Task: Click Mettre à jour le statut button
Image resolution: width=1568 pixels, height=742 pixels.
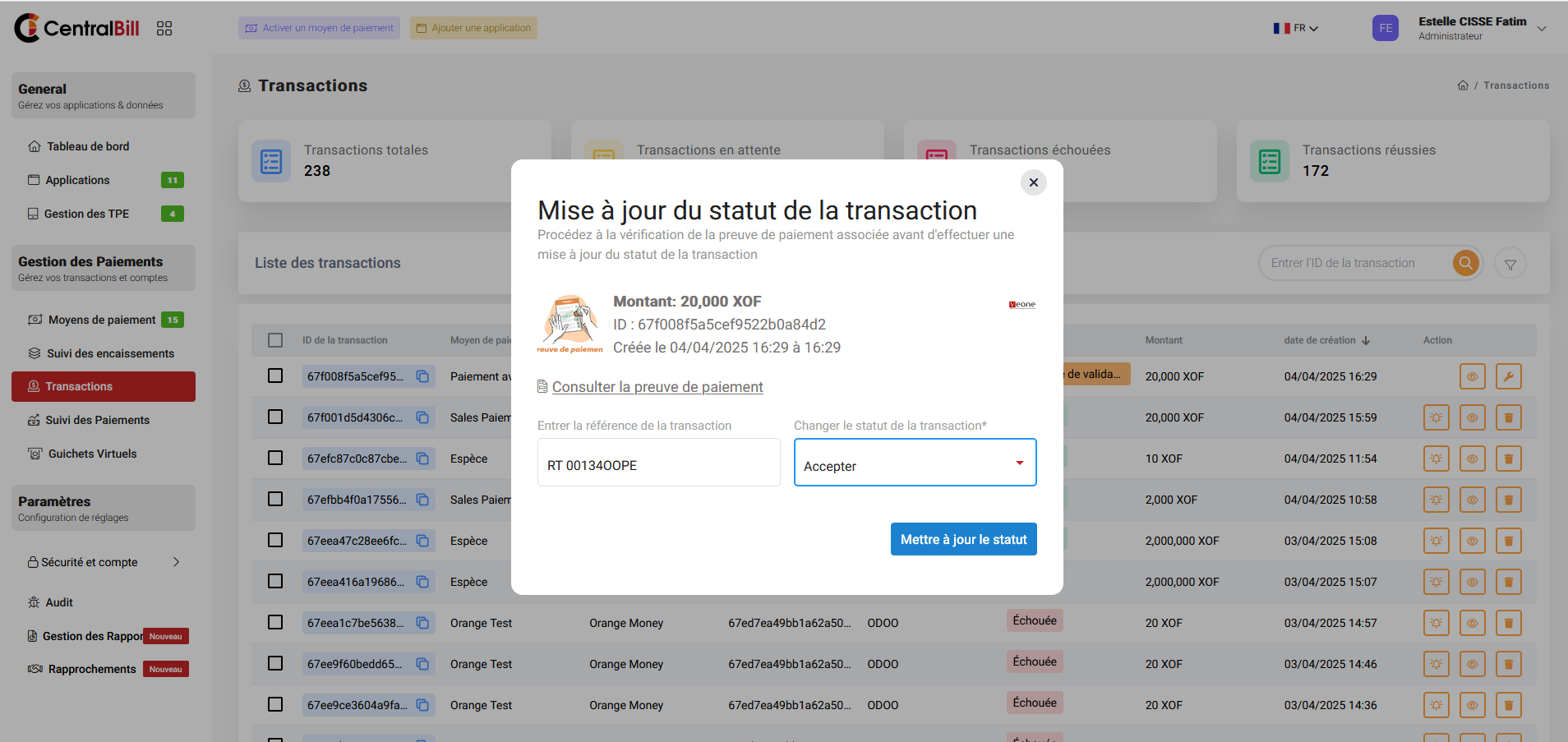Action: [963, 539]
